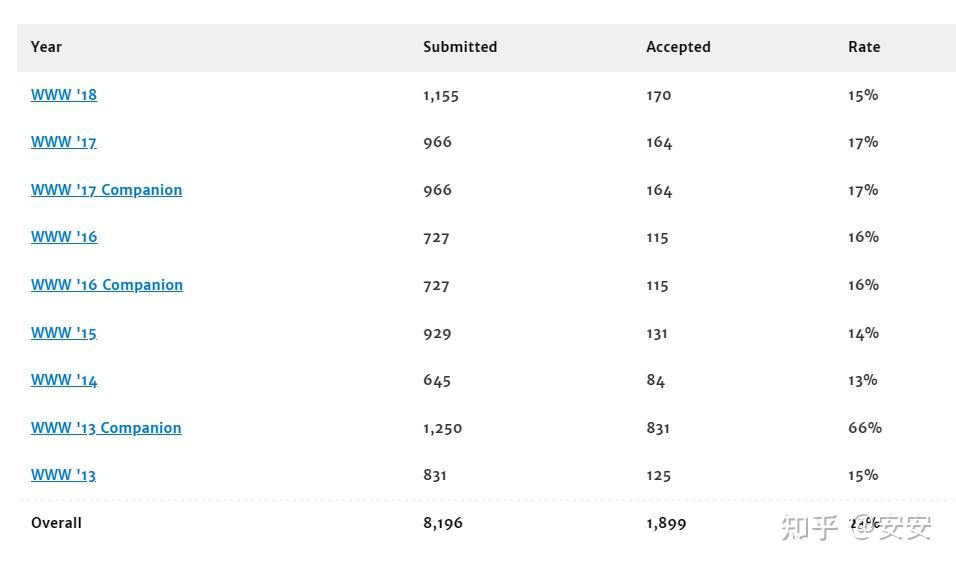Image resolution: width=956 pixels, height=566 pixels.
Task: Open the WWW '15 link
Action: point(64,333)
